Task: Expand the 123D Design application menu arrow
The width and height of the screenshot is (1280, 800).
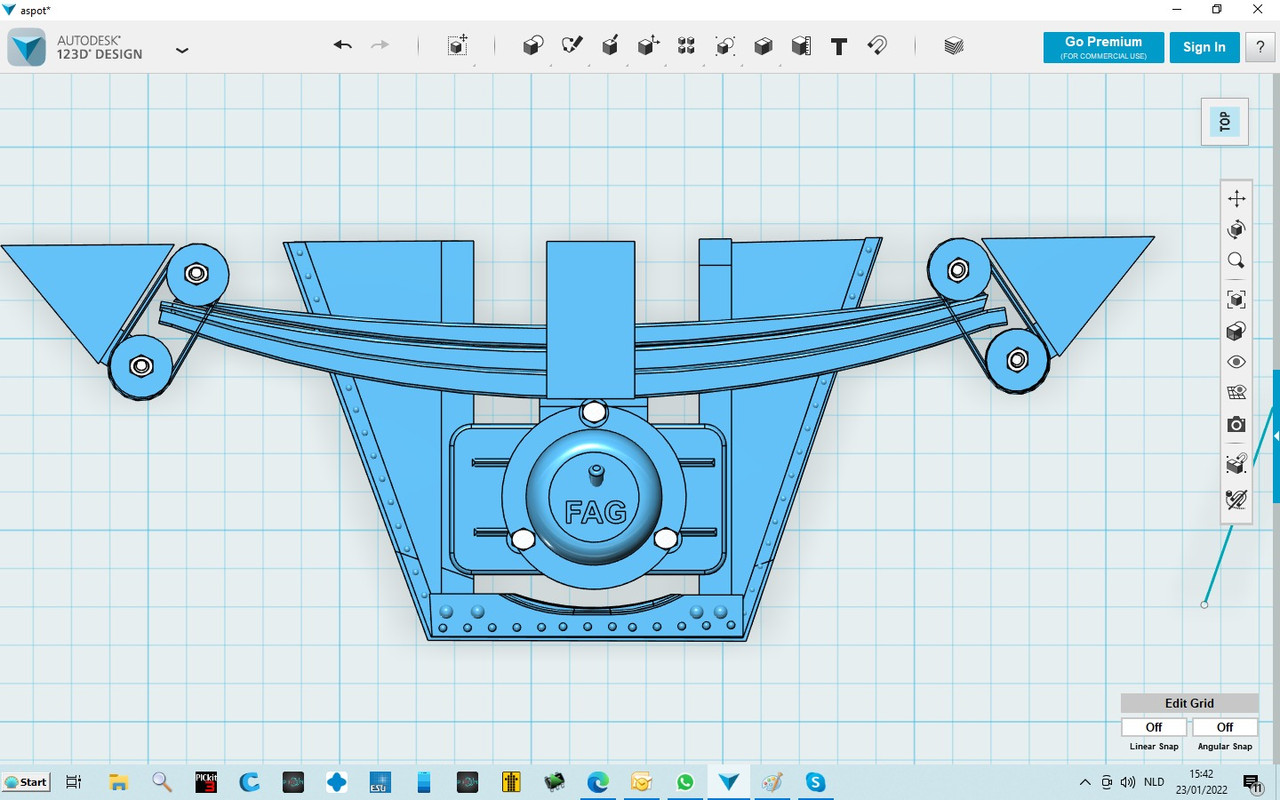Action: tap(182, 49)
